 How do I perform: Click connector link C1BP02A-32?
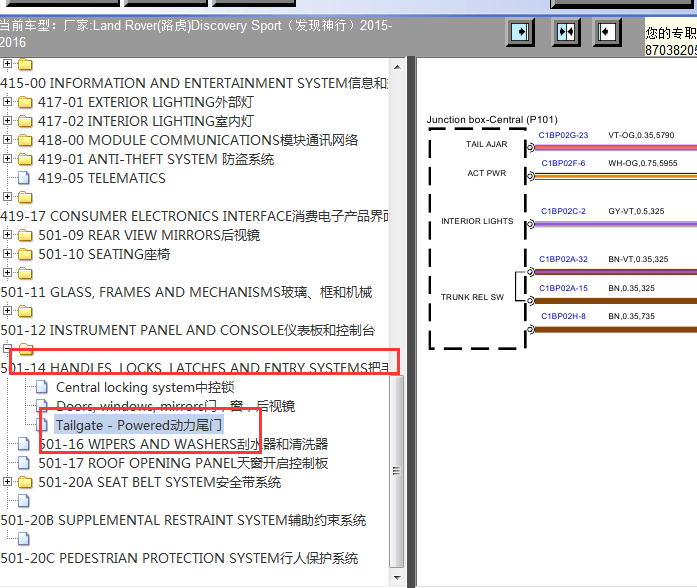click(x=563, y=259)
